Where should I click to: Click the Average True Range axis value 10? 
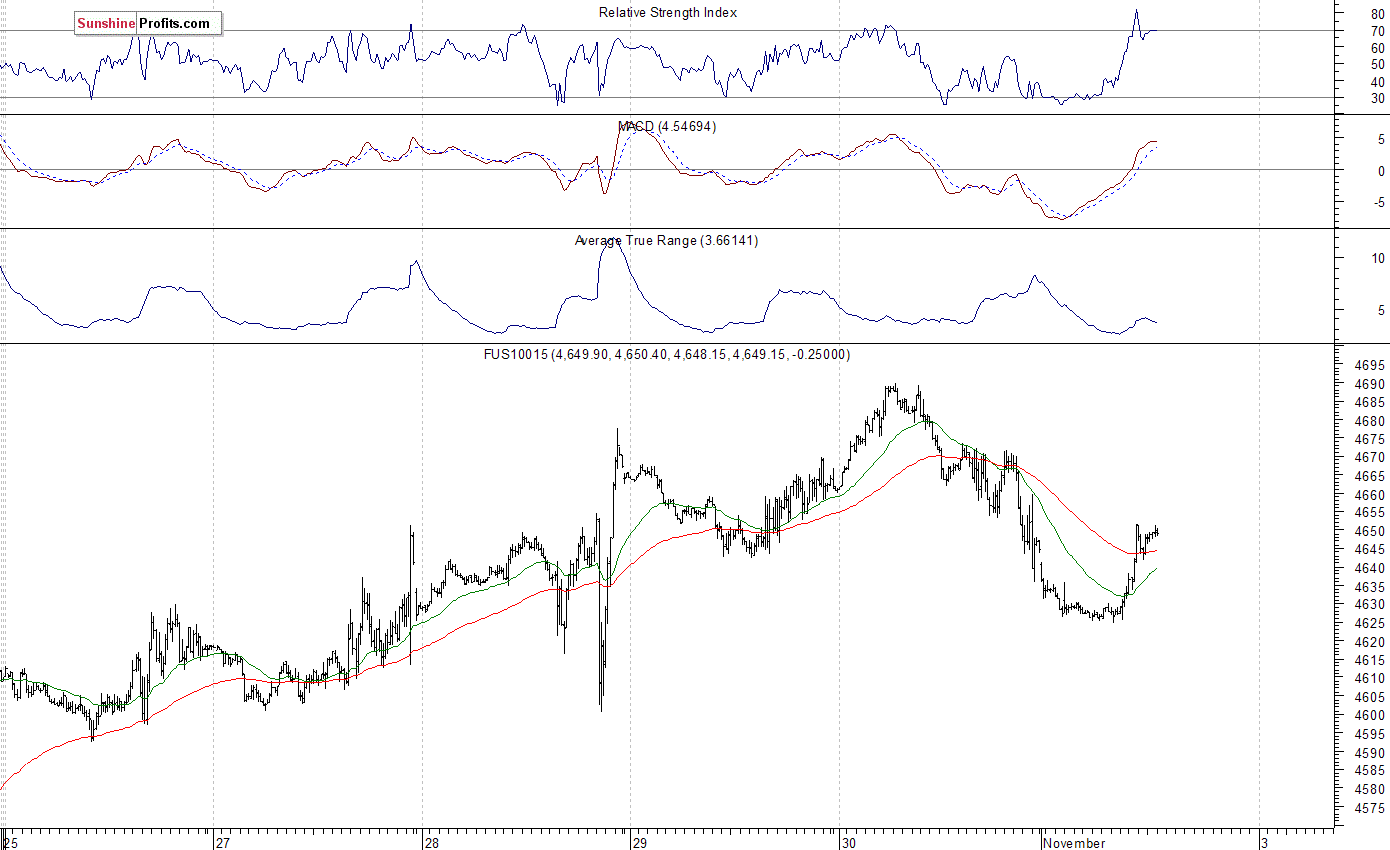click(x=1378, y=258)
